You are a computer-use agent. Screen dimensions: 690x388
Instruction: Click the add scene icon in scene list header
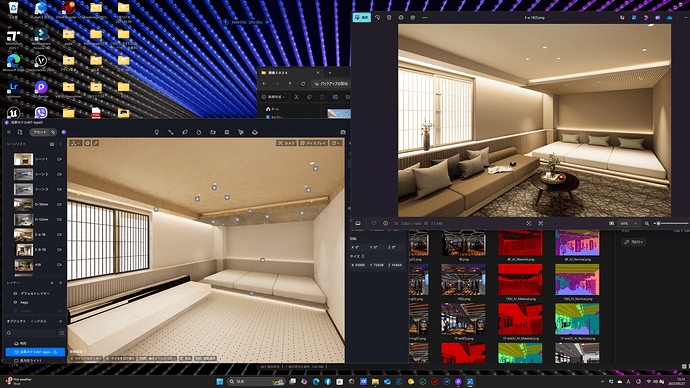coord(52,144)
